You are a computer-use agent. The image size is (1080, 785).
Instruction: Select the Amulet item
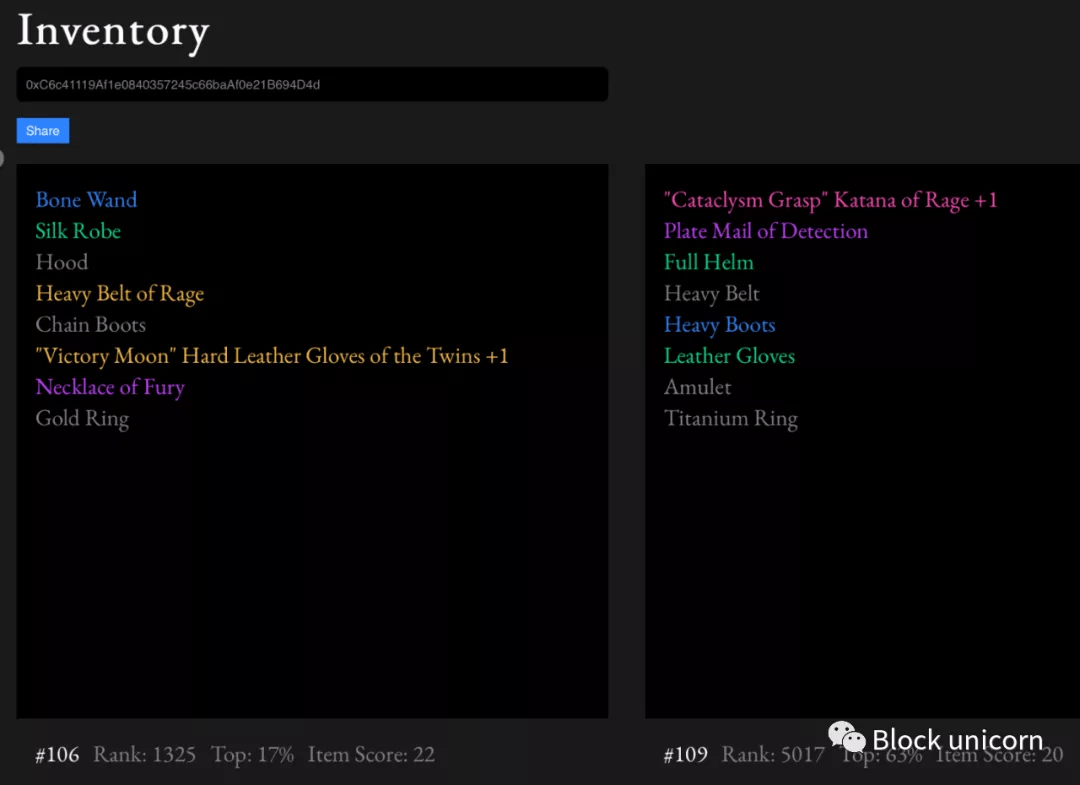(x=698, y=387)
